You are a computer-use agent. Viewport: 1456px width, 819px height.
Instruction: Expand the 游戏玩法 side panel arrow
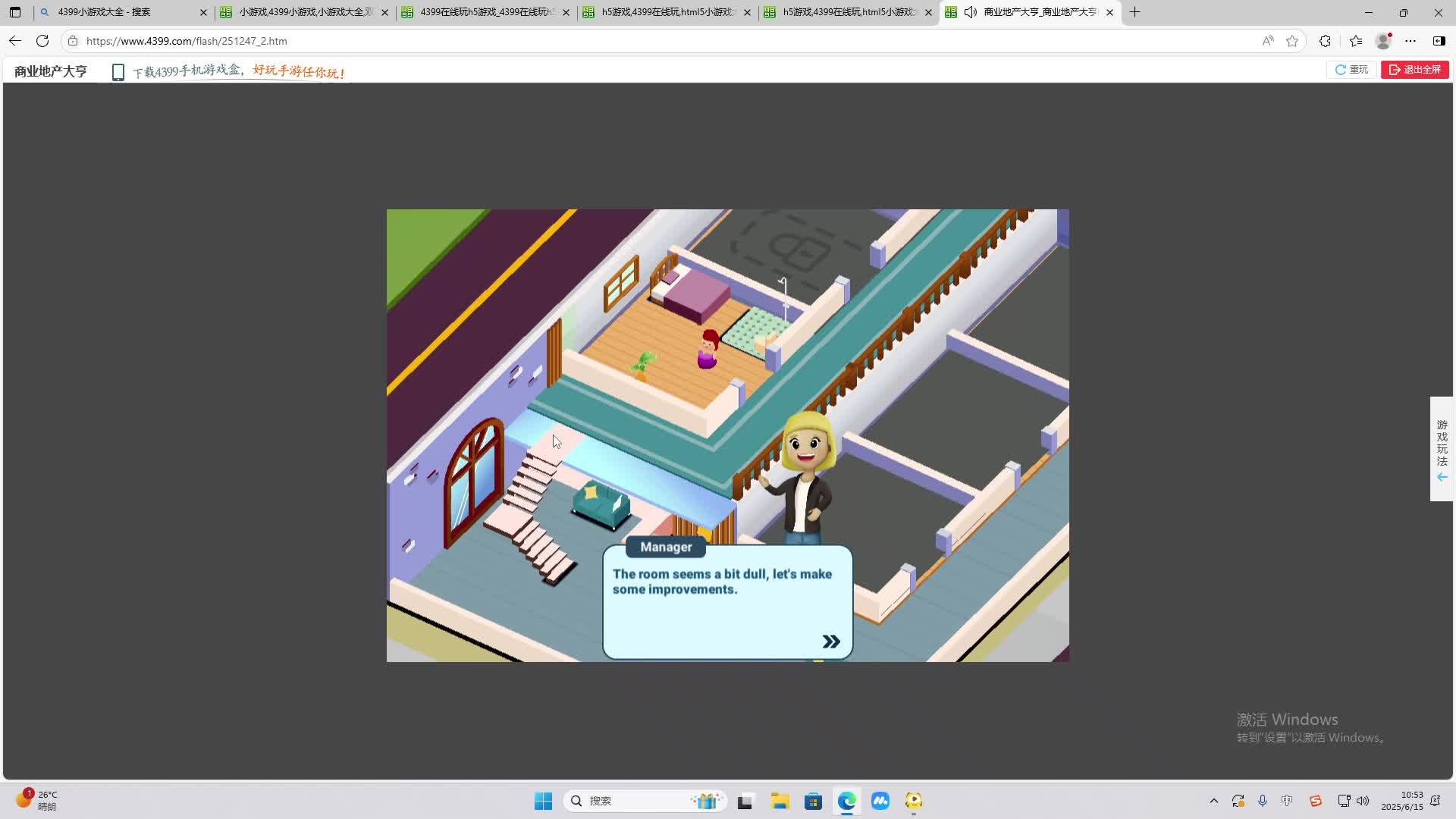pos(1442,477)
